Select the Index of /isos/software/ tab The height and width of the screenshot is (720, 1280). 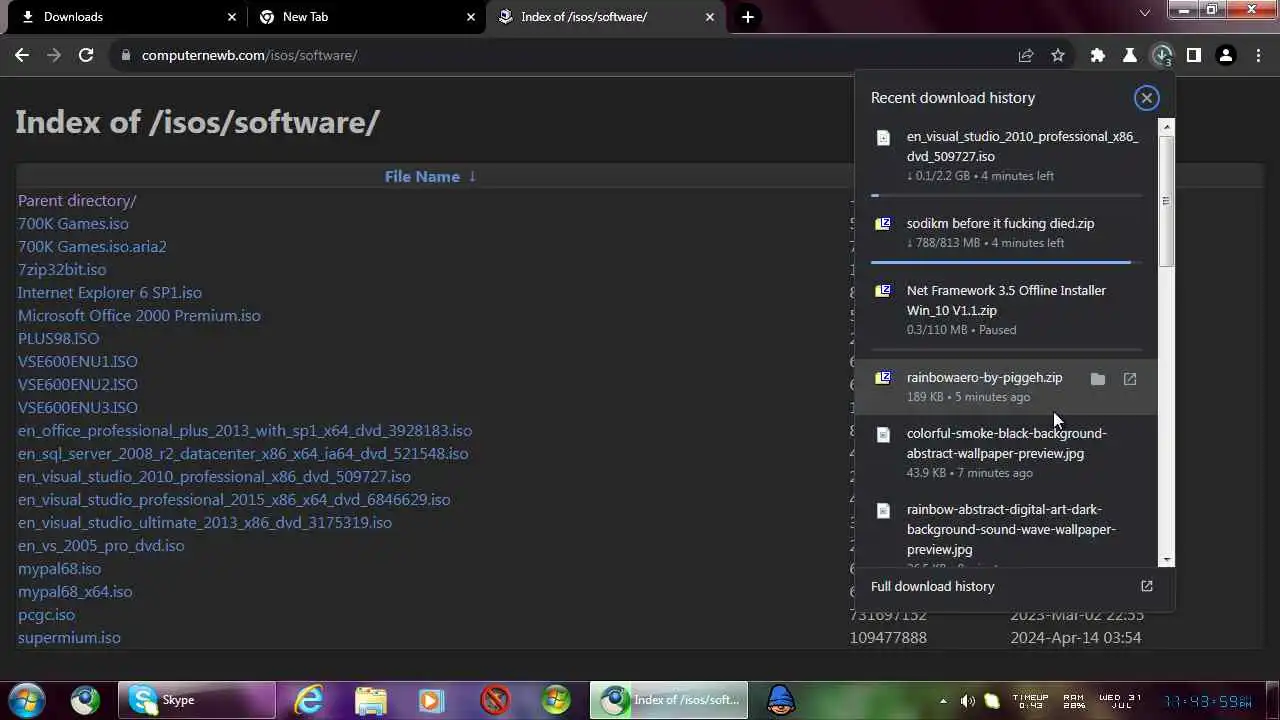coord(606,17)
